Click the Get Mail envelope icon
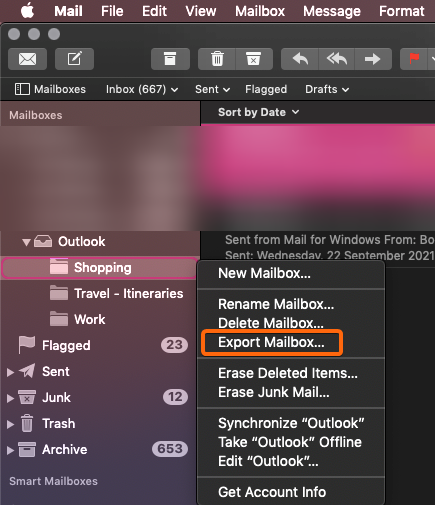 click(27, 59)
